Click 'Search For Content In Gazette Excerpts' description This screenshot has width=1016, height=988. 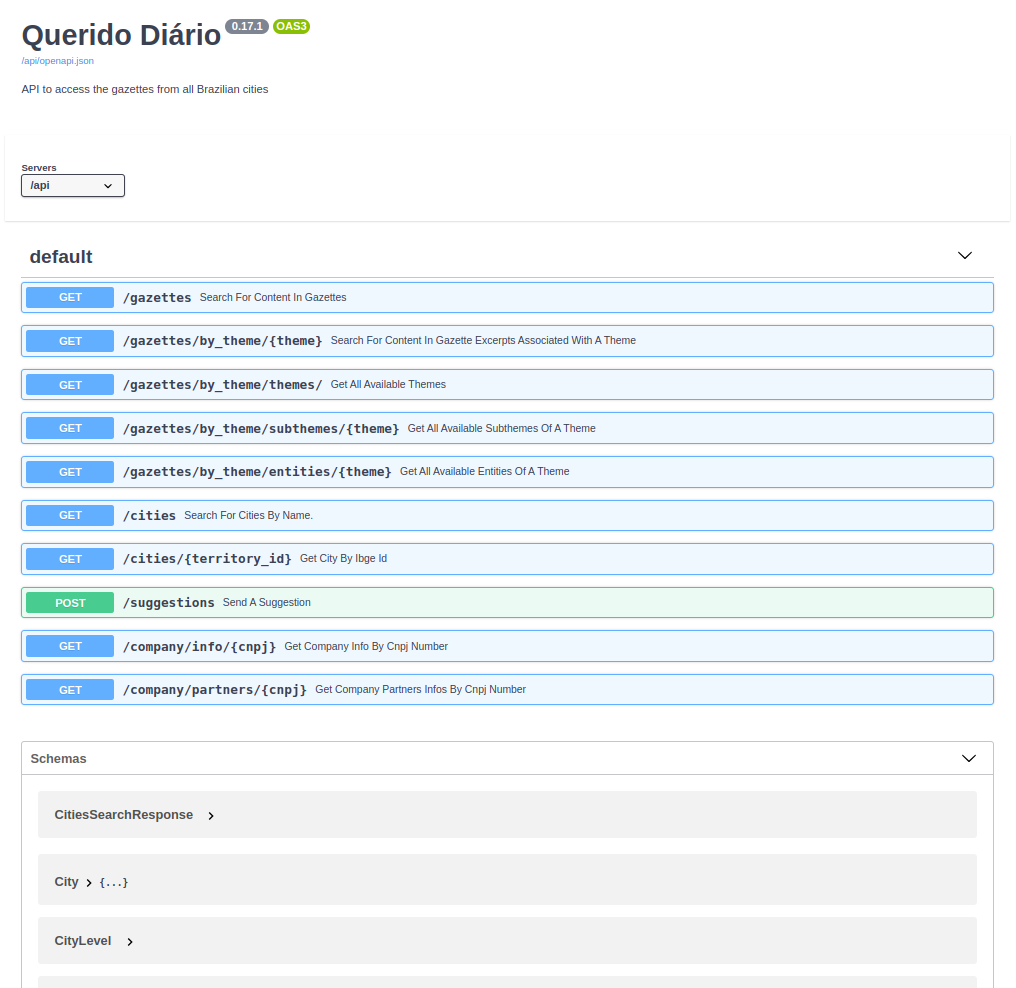tap(483, 340)
